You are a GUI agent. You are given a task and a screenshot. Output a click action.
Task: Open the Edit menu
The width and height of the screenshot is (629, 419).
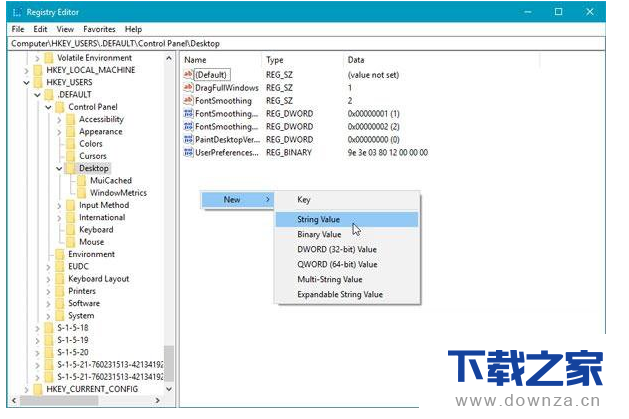[40, 29]
